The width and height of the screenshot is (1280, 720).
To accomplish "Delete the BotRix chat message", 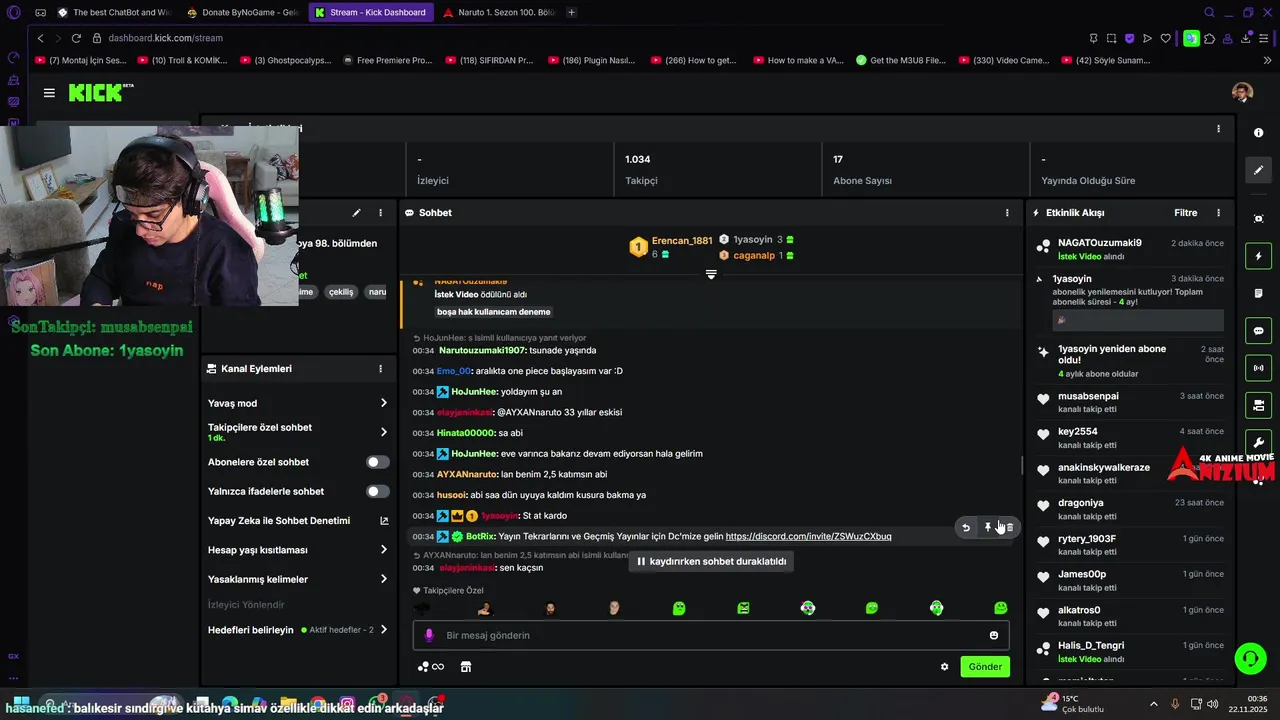I will click(1009, 527).
